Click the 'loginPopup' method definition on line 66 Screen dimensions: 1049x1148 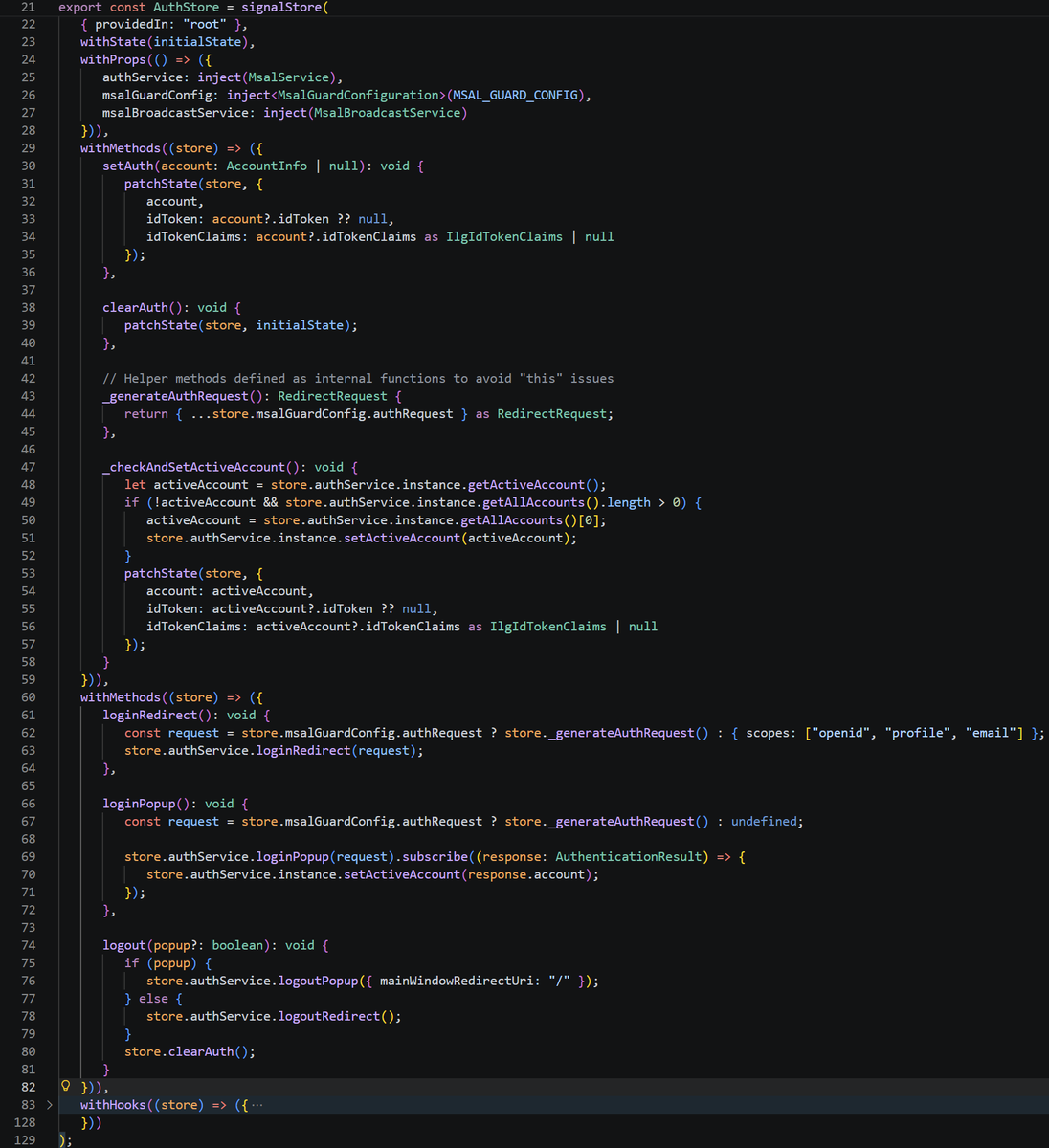point(139,804)
